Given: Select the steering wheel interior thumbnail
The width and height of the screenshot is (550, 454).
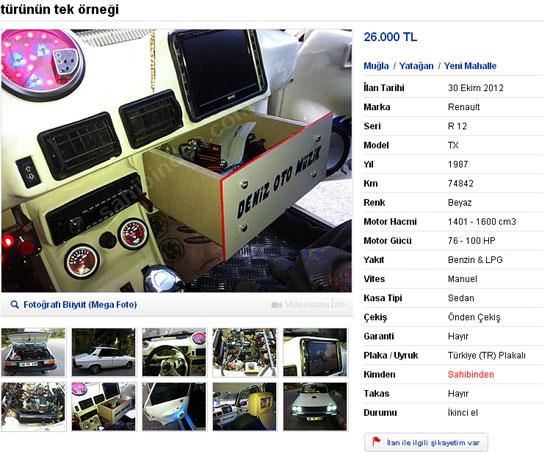Looking at the screenshot, I should (174, 352).
